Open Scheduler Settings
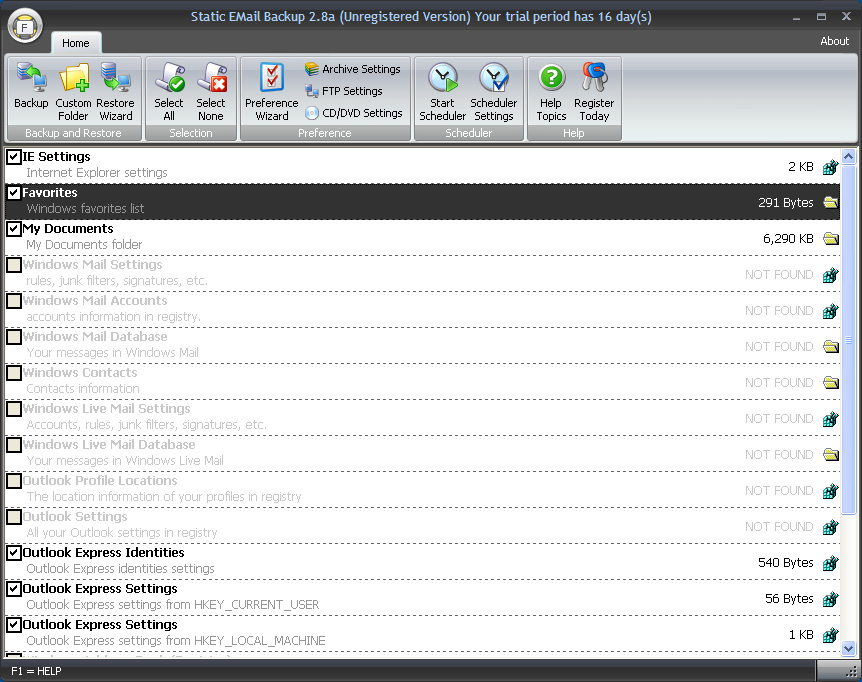862x682 pixels. pos(494,88)
